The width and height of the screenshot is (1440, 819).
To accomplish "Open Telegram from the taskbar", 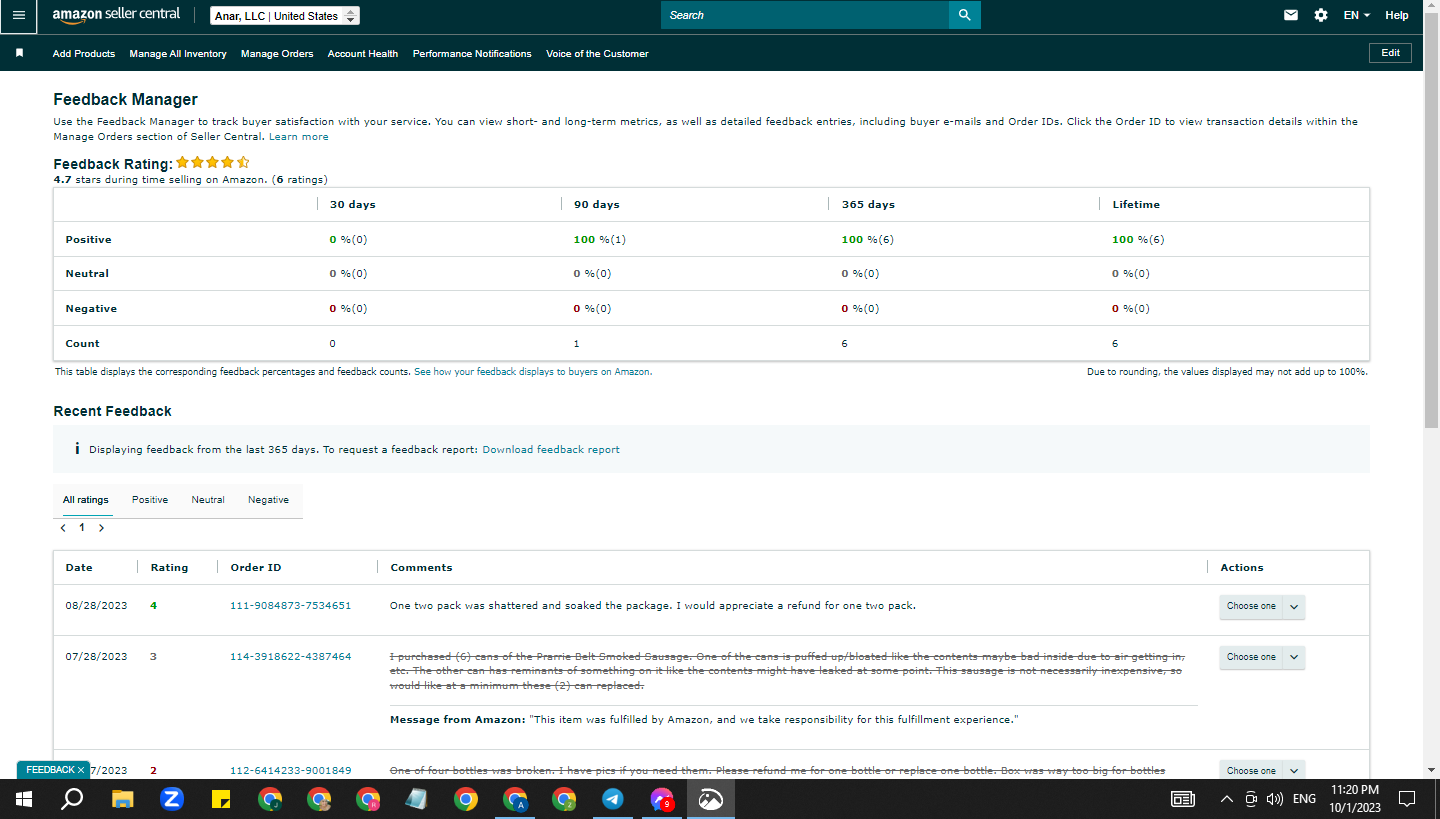I will pos(613,799).
